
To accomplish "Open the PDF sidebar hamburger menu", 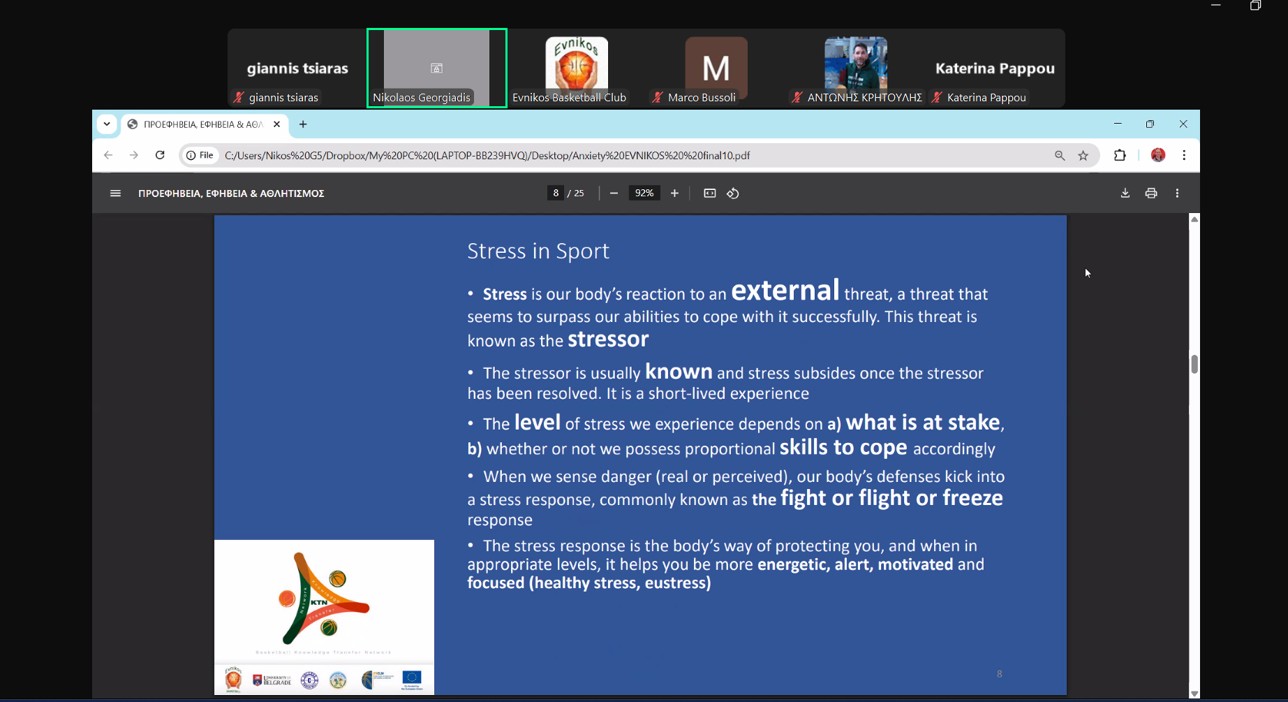I will (x=115, y=193).
